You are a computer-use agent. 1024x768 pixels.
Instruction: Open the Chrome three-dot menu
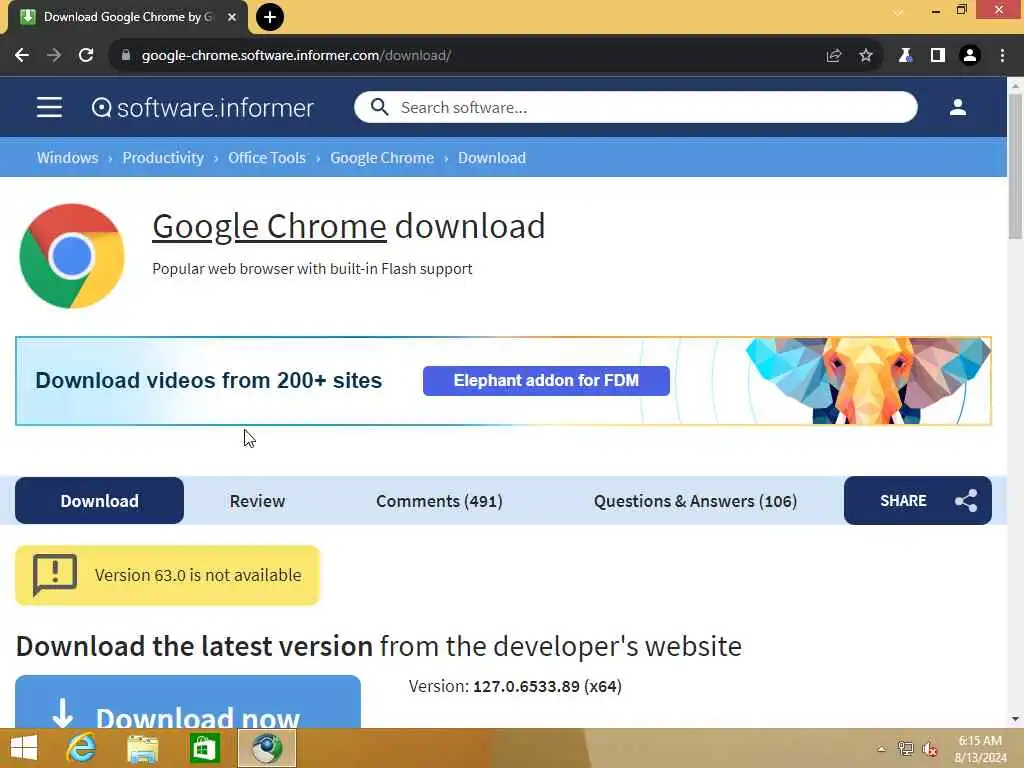click(1002, 56)
